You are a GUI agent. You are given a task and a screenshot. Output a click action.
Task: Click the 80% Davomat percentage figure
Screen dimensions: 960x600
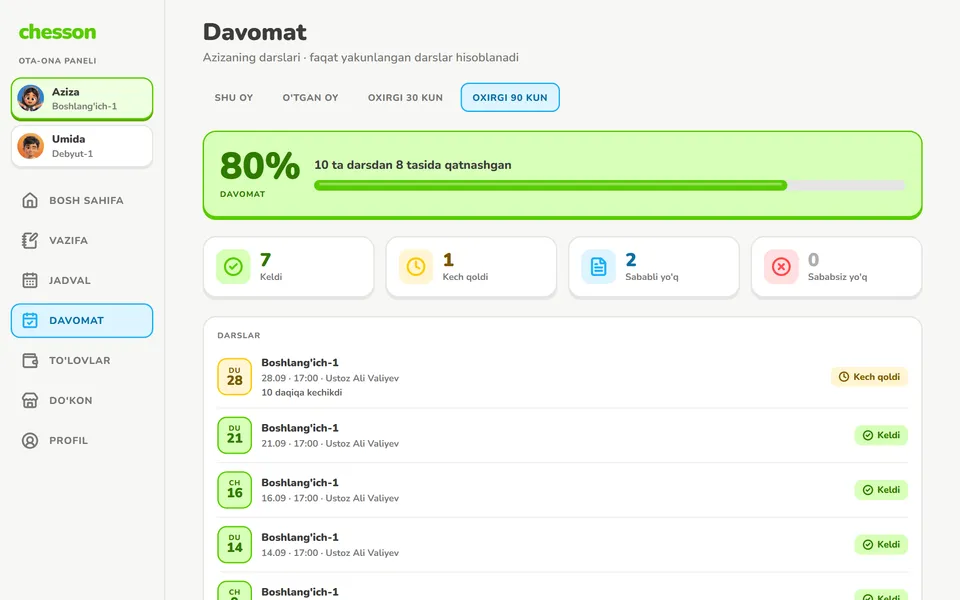(260, 166)
